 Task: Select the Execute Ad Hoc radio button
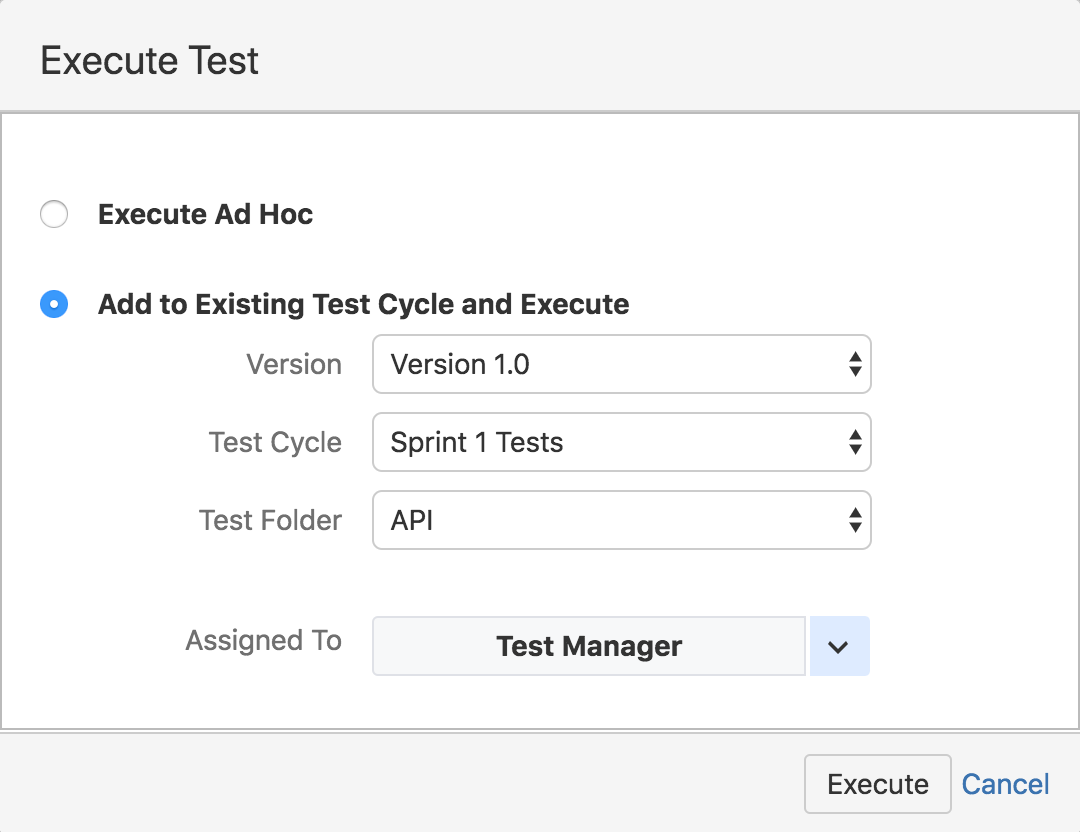pyautogui.click(x=54, y=214)
